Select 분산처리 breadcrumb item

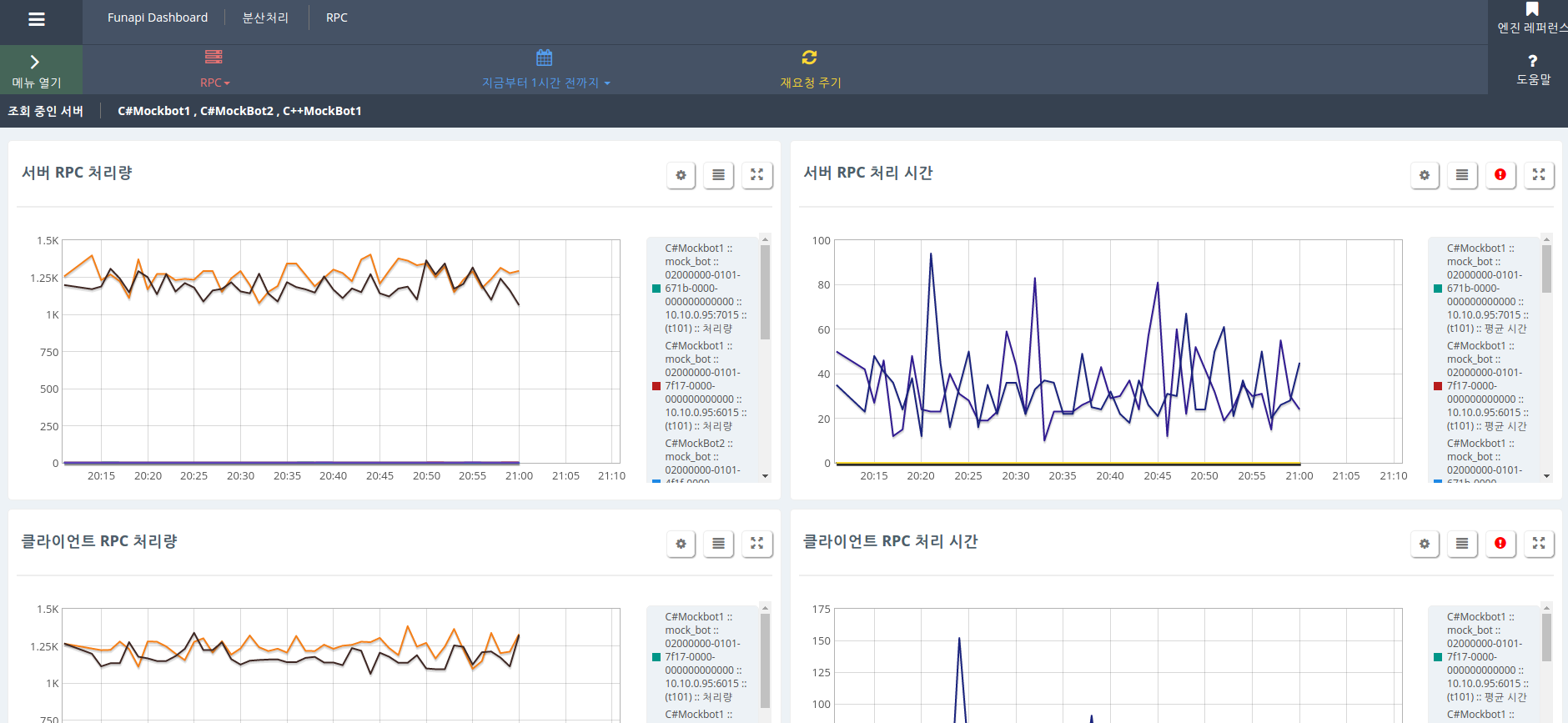click(x=265, y=18)
